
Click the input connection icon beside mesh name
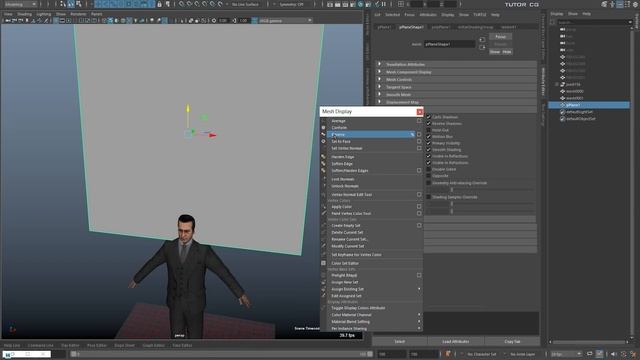coord(482,40)
